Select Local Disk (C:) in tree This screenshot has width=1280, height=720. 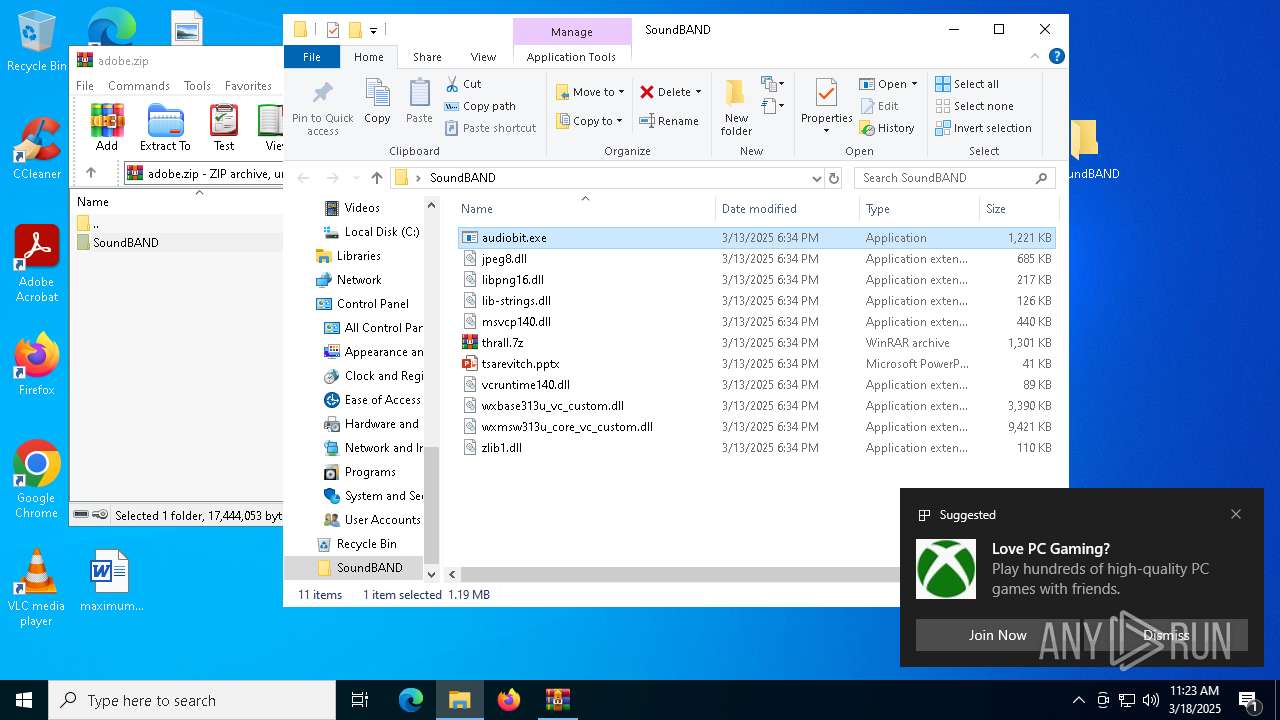(x=381, y=232)
